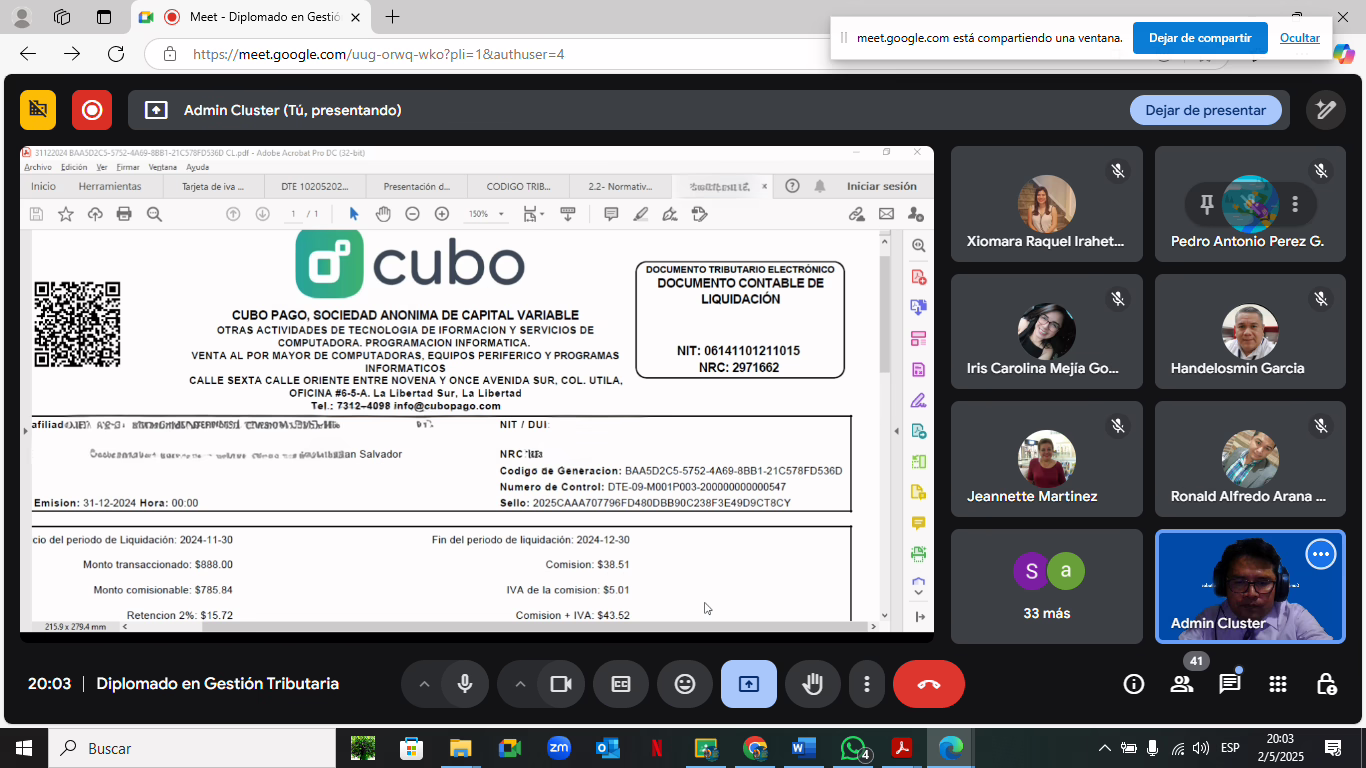Click the Ocultar link
This screenshot has height=768, width=1366.
[x=1300, y=38]
